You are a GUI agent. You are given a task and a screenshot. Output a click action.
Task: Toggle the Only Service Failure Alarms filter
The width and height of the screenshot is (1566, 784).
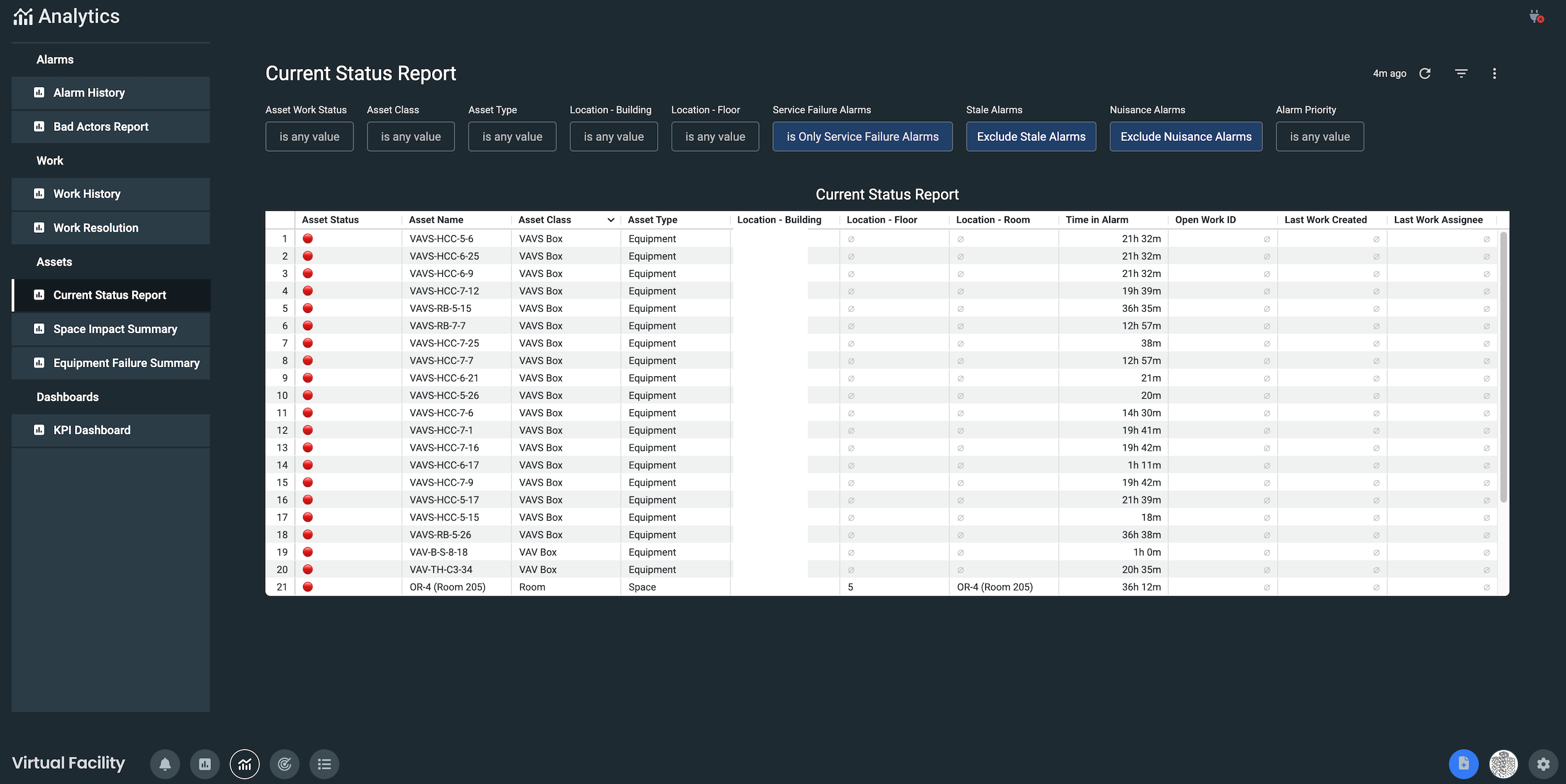tap(862, 136)
